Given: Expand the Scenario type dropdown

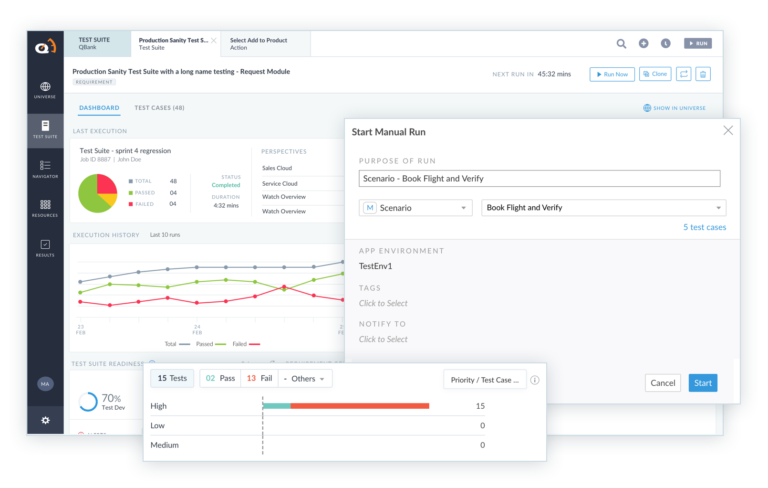Looking at the screenshot, I should (415, 208).
